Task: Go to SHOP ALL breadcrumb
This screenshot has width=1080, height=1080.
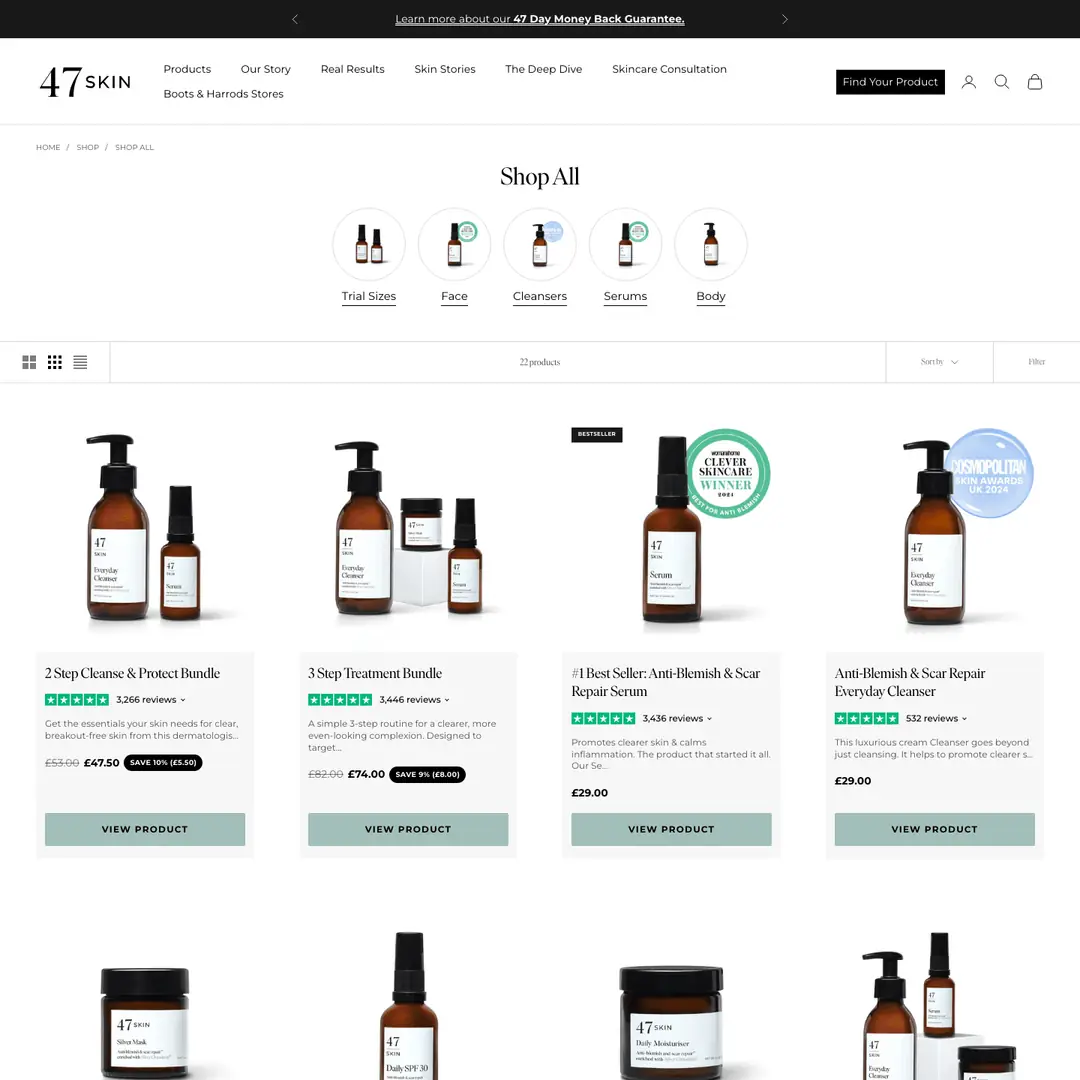Action: point(134,147)
